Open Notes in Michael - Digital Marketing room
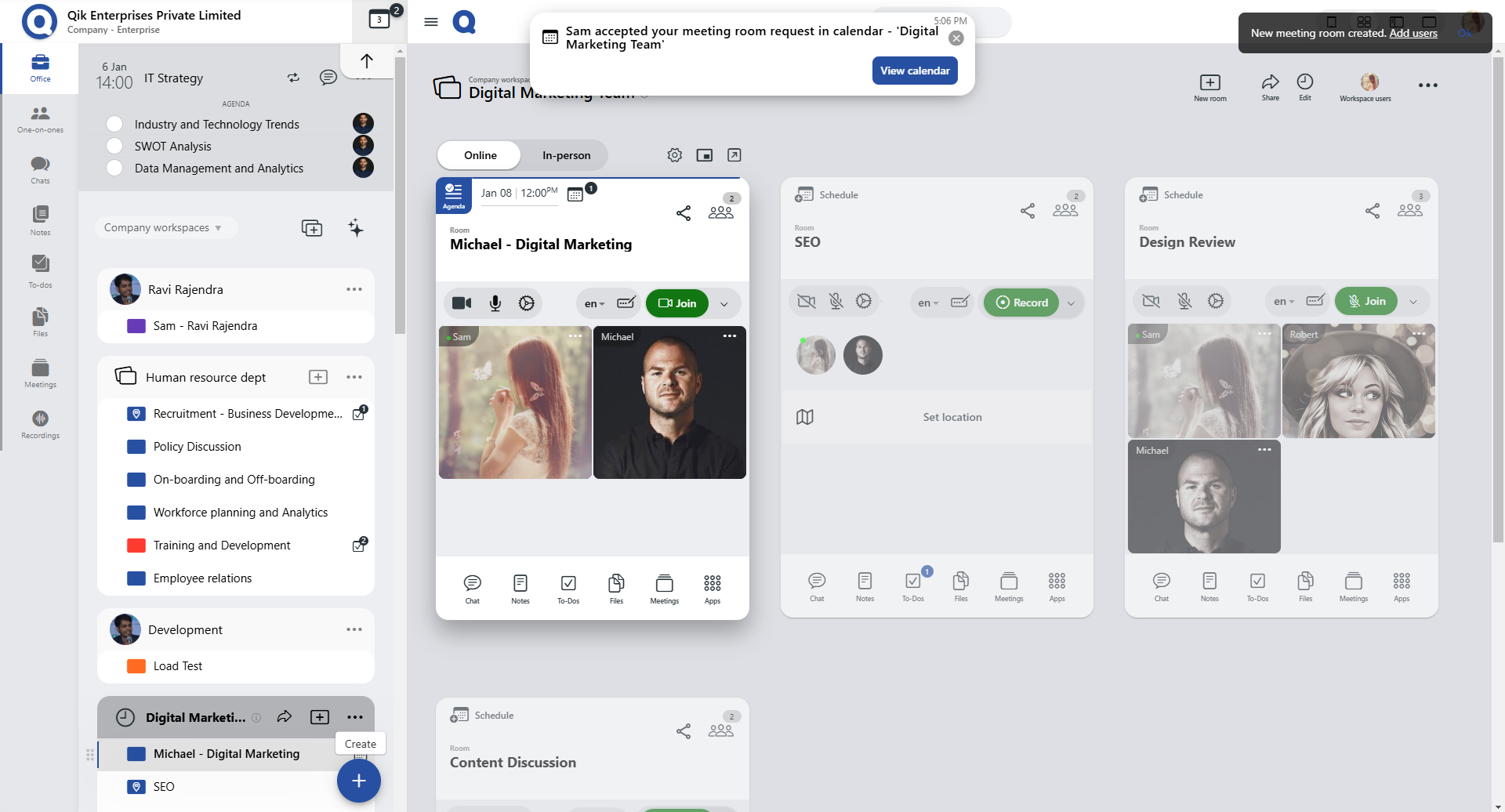Image resolution: width=1505 pixels, height=812 pixels. (520, 589)
